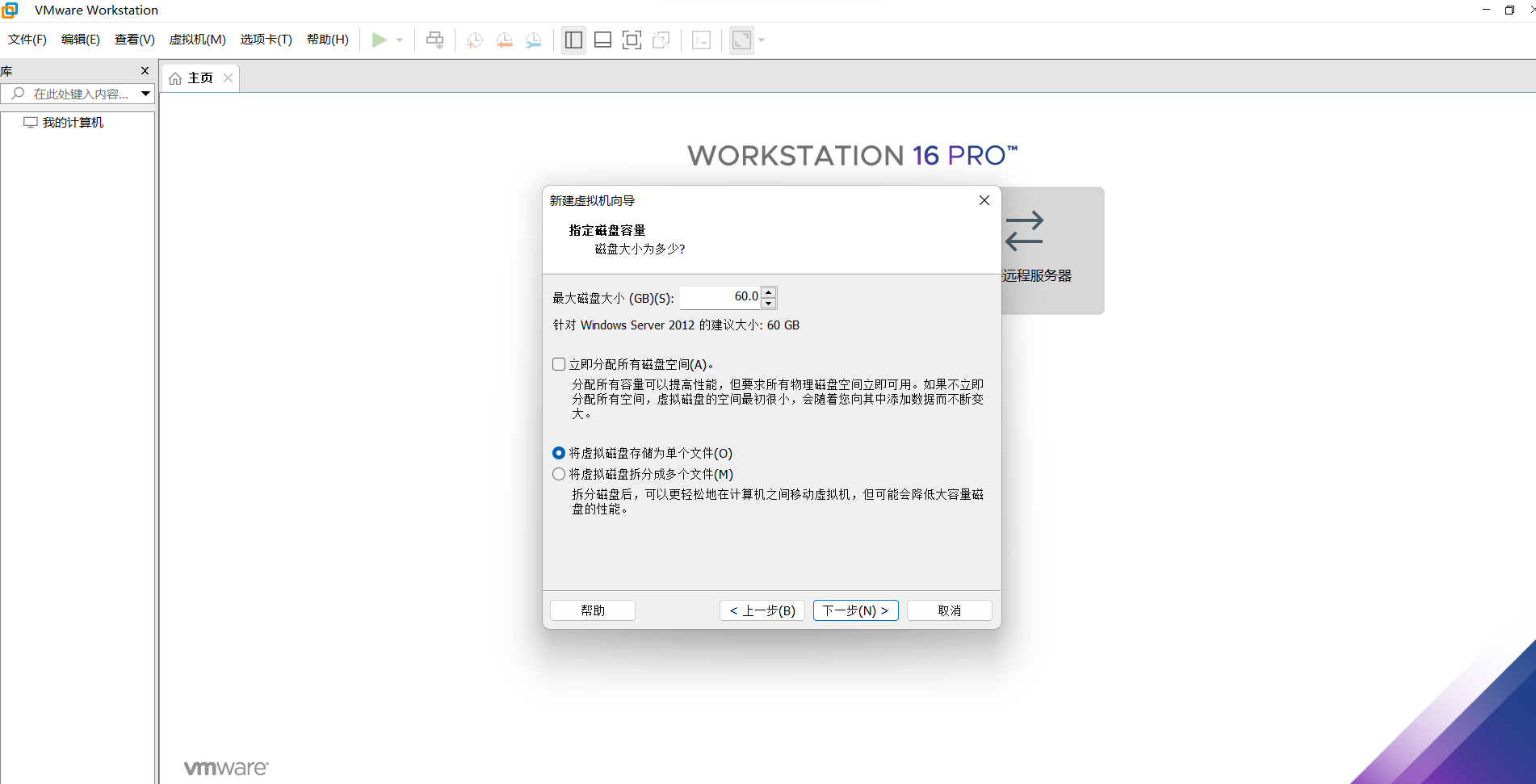Select 将虚拟磁盘拆分成多个文件 radio option
Image resolution: width=1536 pixels, height=784 pixels.
click(x=559, y=475)
